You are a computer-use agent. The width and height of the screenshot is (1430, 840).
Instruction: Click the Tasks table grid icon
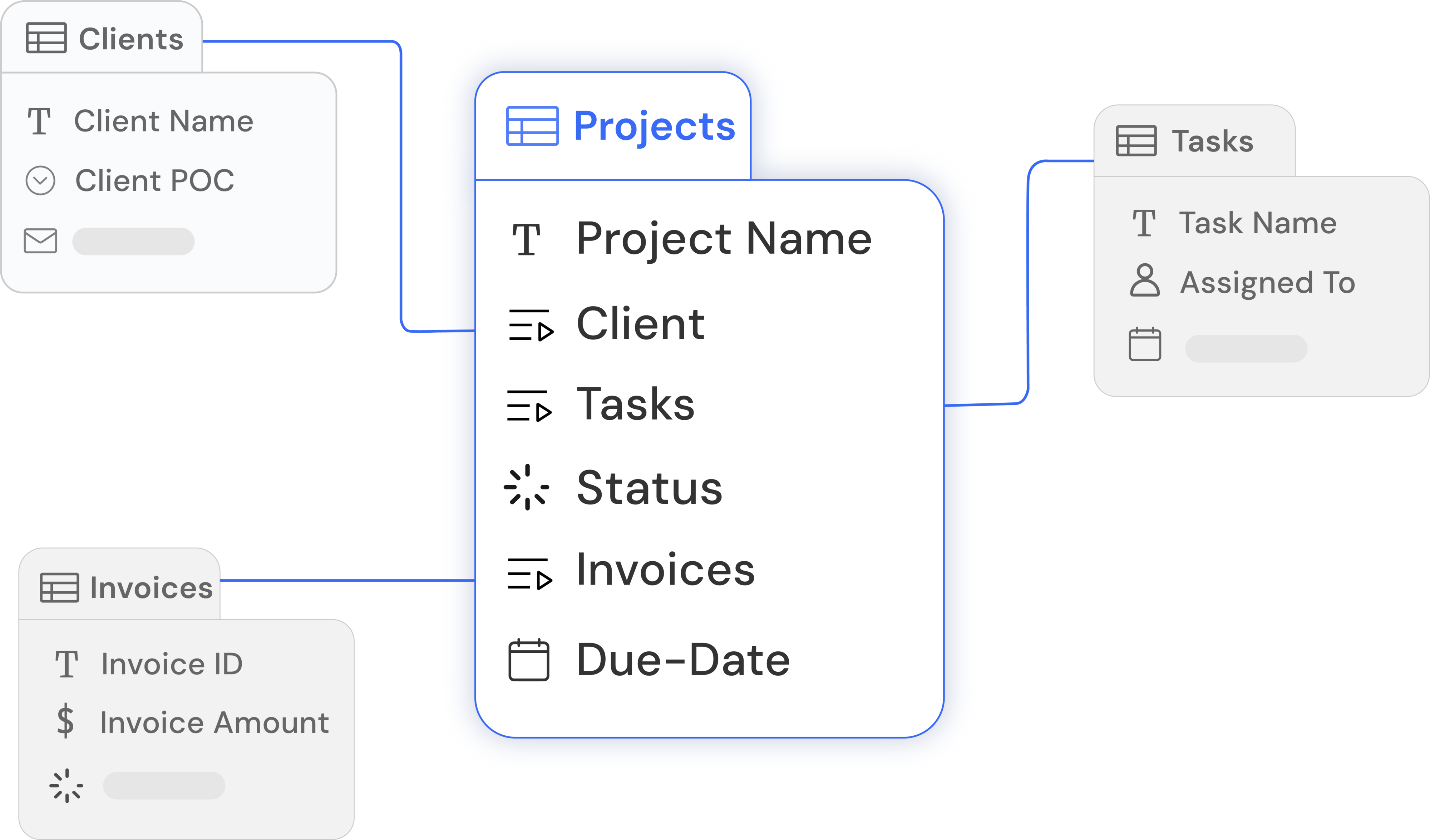[x=1135, y=141]
